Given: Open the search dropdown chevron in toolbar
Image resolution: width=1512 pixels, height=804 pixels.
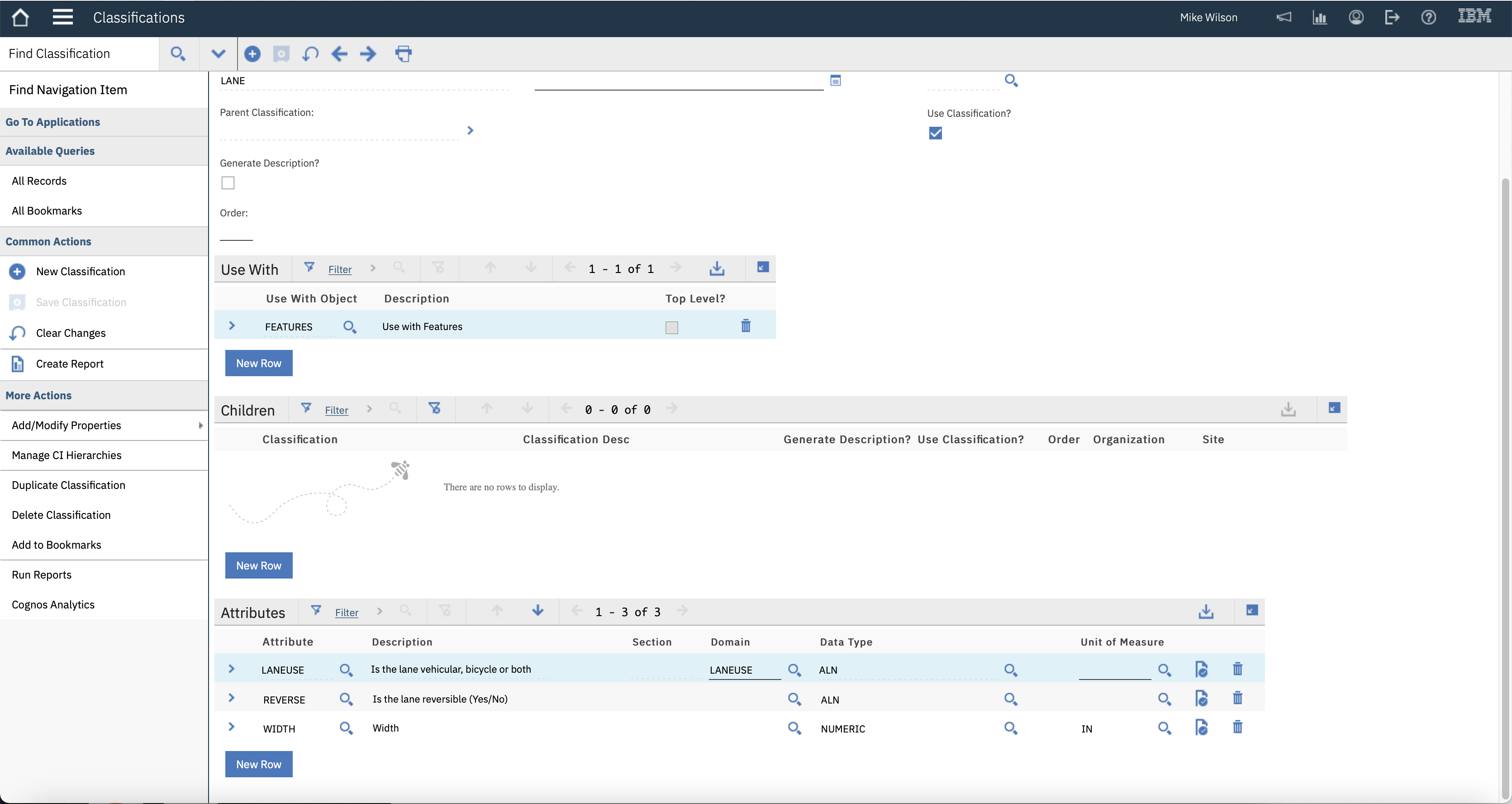Looking at the screenshot, I should click(x=219, y=54).
